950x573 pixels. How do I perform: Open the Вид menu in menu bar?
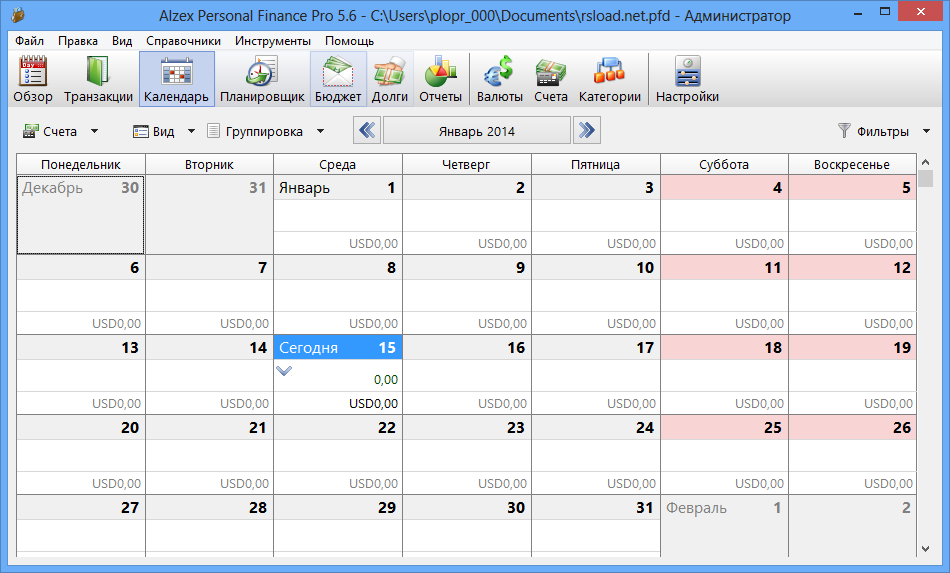coord(122,41)
